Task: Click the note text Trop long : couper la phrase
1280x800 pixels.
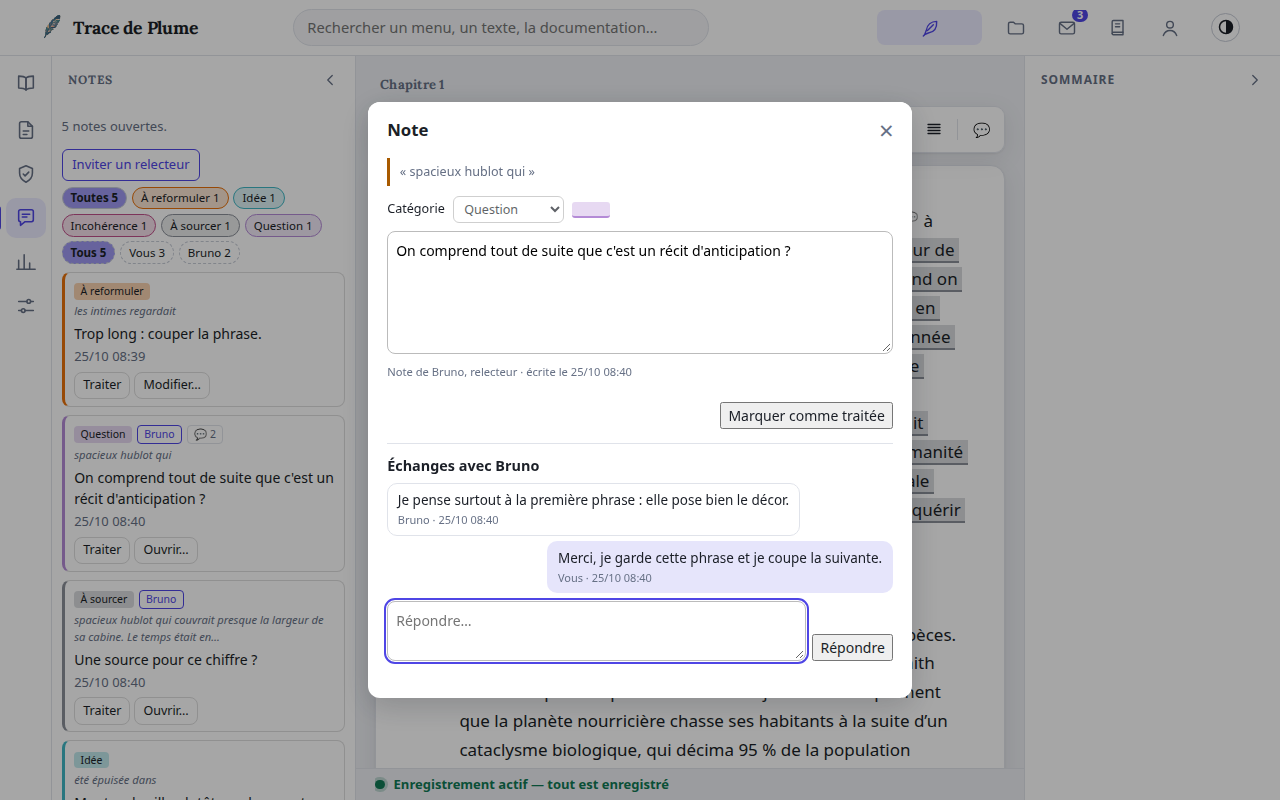Action: point(168,334)
